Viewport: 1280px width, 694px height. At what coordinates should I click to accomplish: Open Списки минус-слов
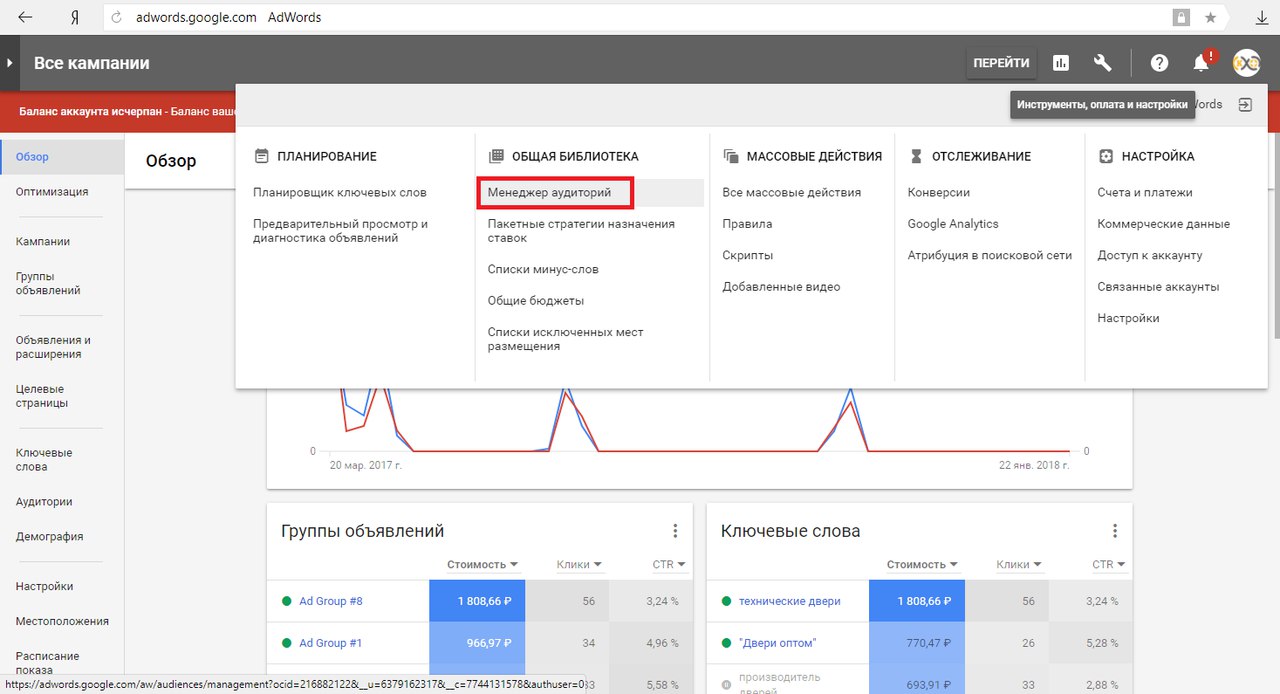(x=543, y=269)
